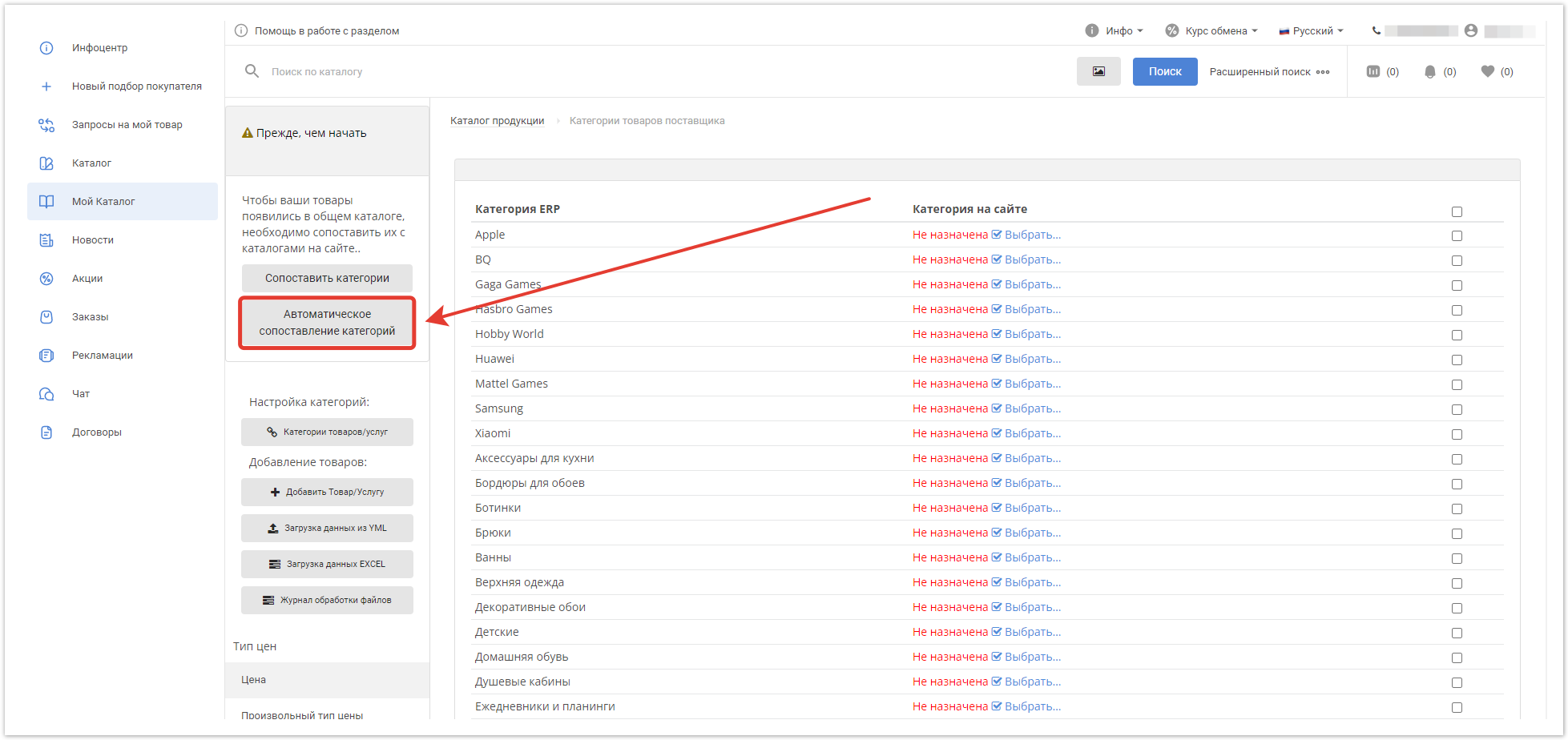
Task: Check the Apple category checkbox
Action: [x=1457, y=236]
